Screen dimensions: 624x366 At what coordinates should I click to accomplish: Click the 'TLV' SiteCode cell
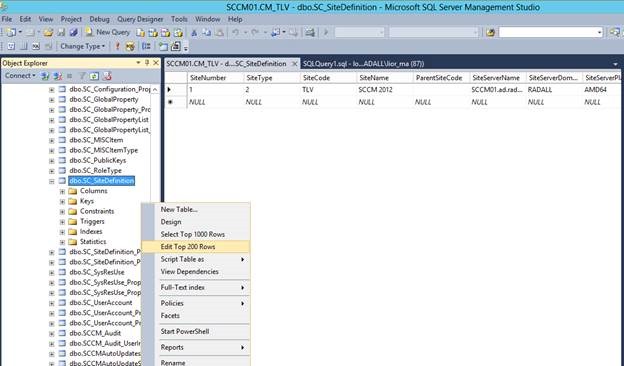[328, 90]
